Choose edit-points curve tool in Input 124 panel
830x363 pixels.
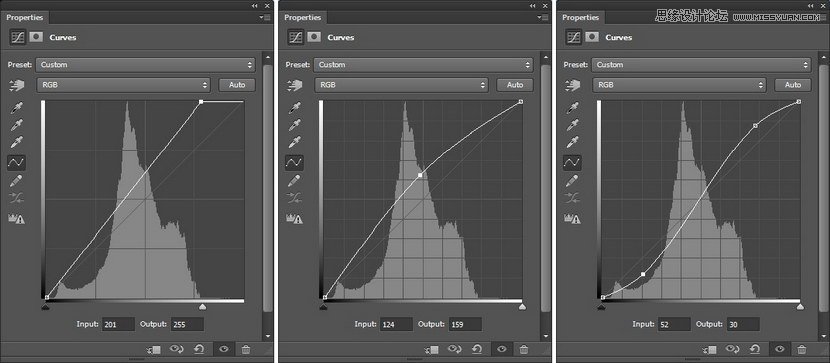[x=294, y=162]
